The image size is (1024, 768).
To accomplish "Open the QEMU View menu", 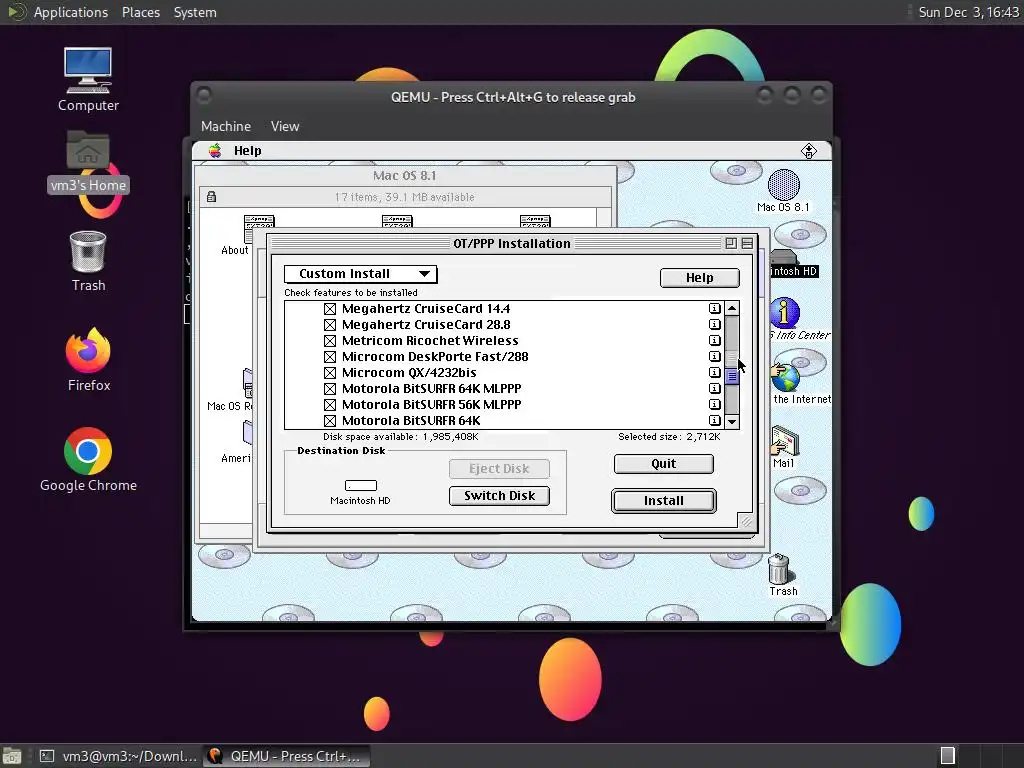I will coord(285,126).
